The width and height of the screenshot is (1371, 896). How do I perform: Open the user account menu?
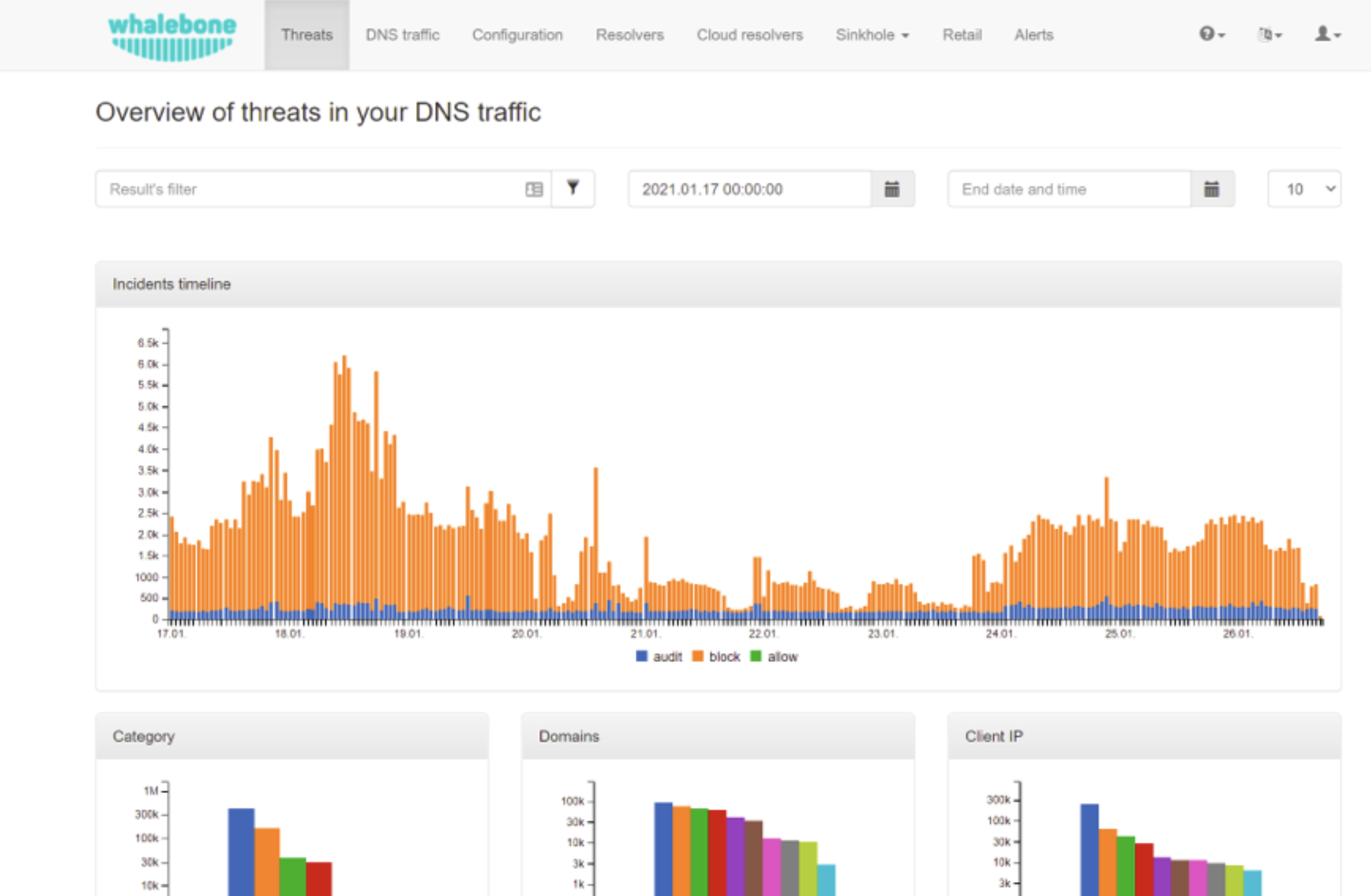(x=1327, y=34)
